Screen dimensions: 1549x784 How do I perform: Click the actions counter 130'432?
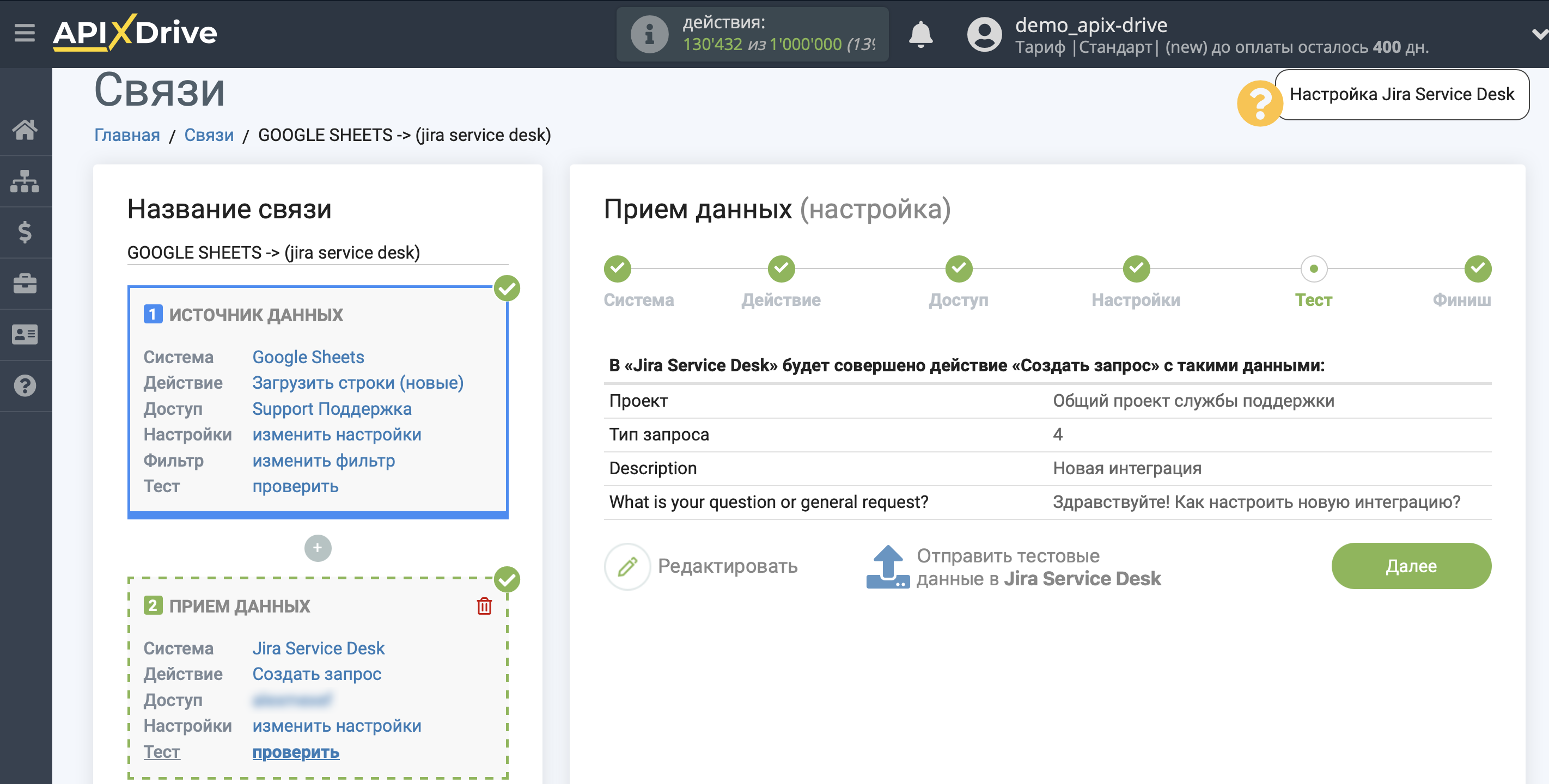click(712, 45)
